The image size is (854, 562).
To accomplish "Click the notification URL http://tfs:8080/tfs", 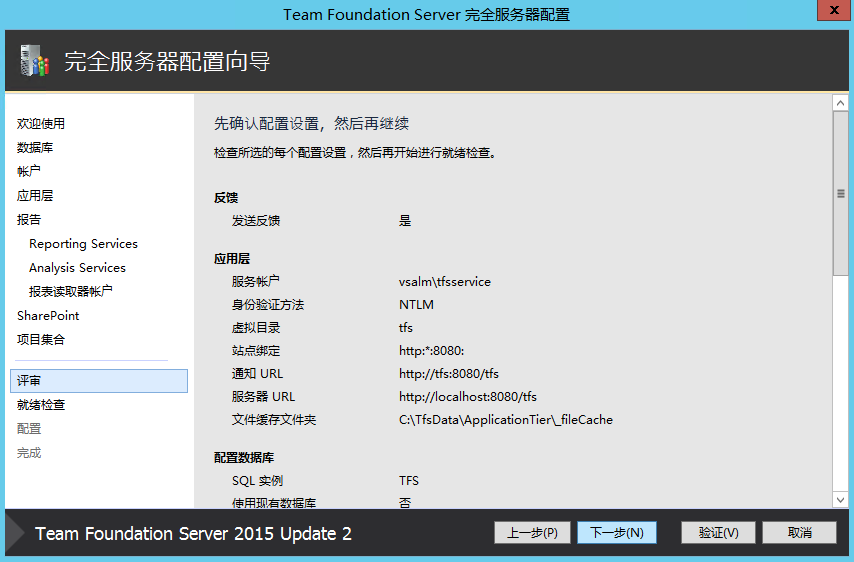I will click(449, 374).
